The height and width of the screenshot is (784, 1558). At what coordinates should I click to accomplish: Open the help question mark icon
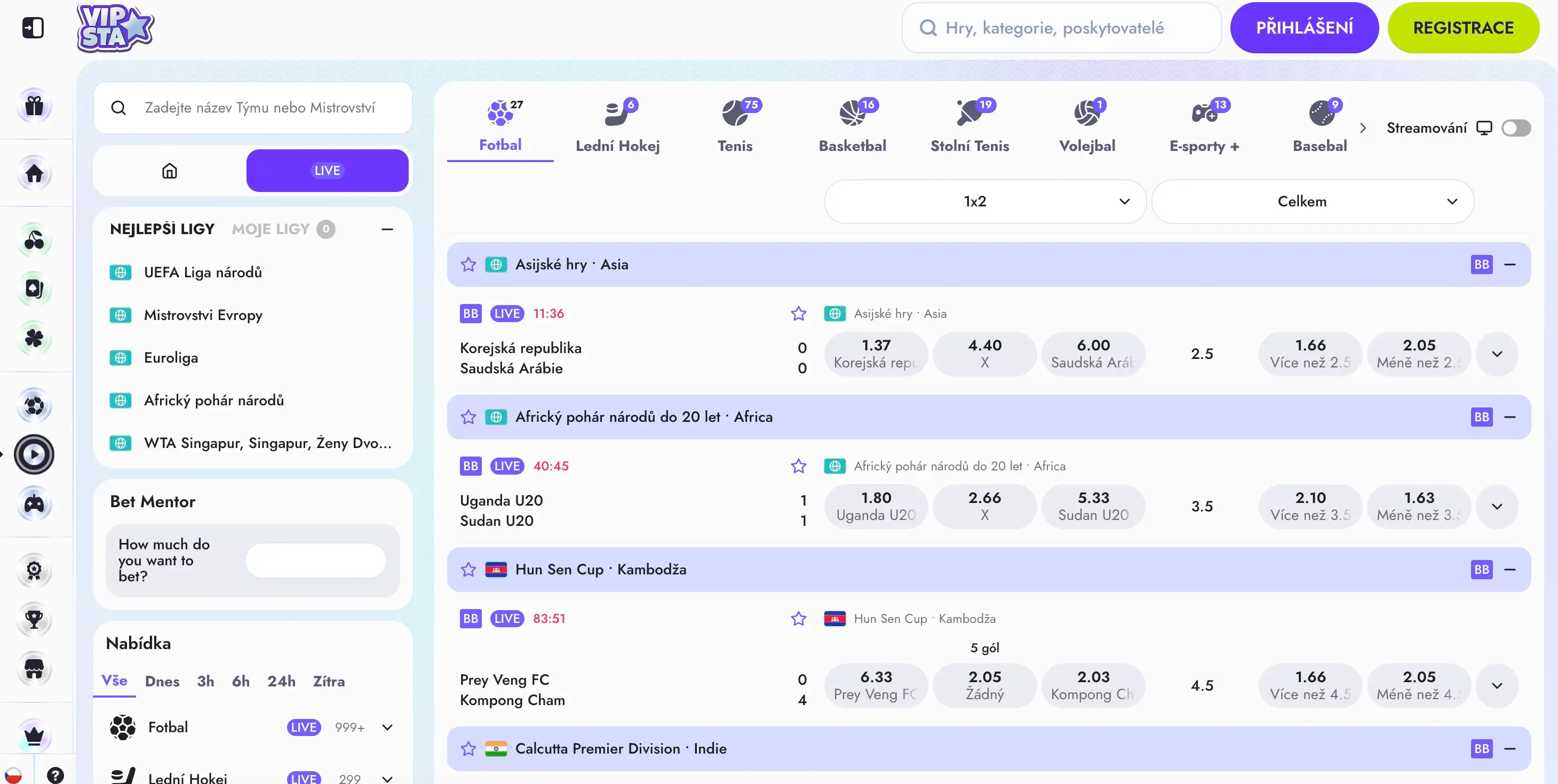55,775
